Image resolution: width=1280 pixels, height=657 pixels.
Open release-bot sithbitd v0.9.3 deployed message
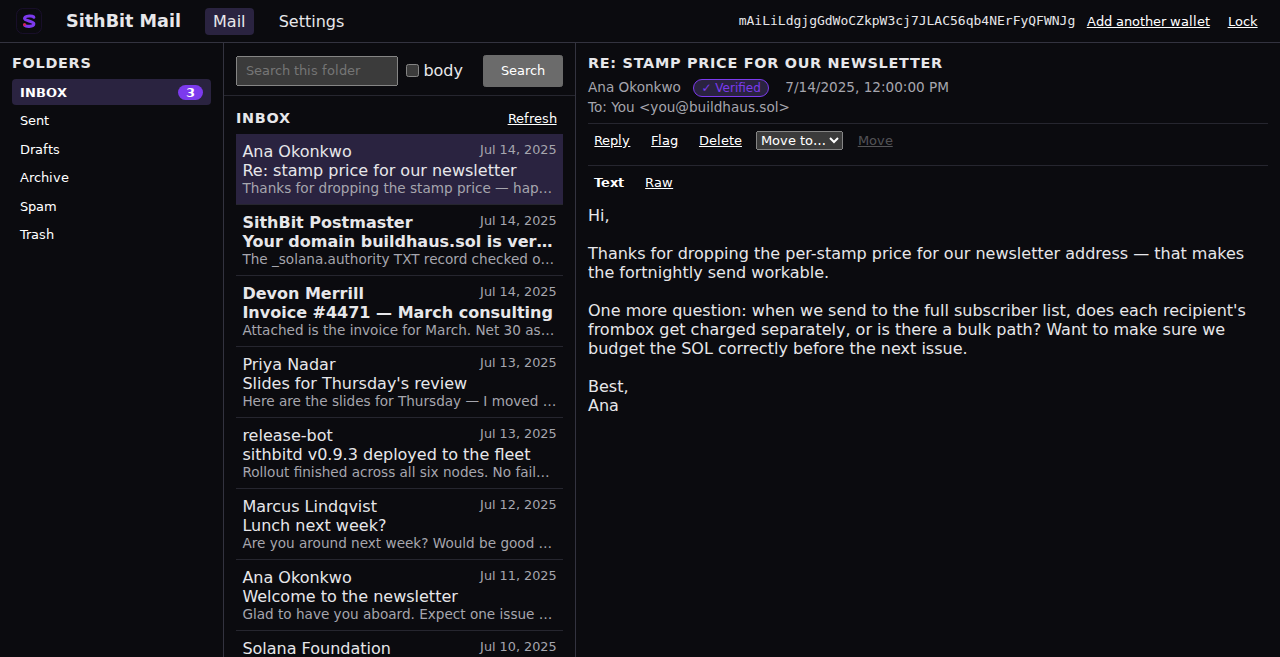pyautogui.click(x=399, y=453)
